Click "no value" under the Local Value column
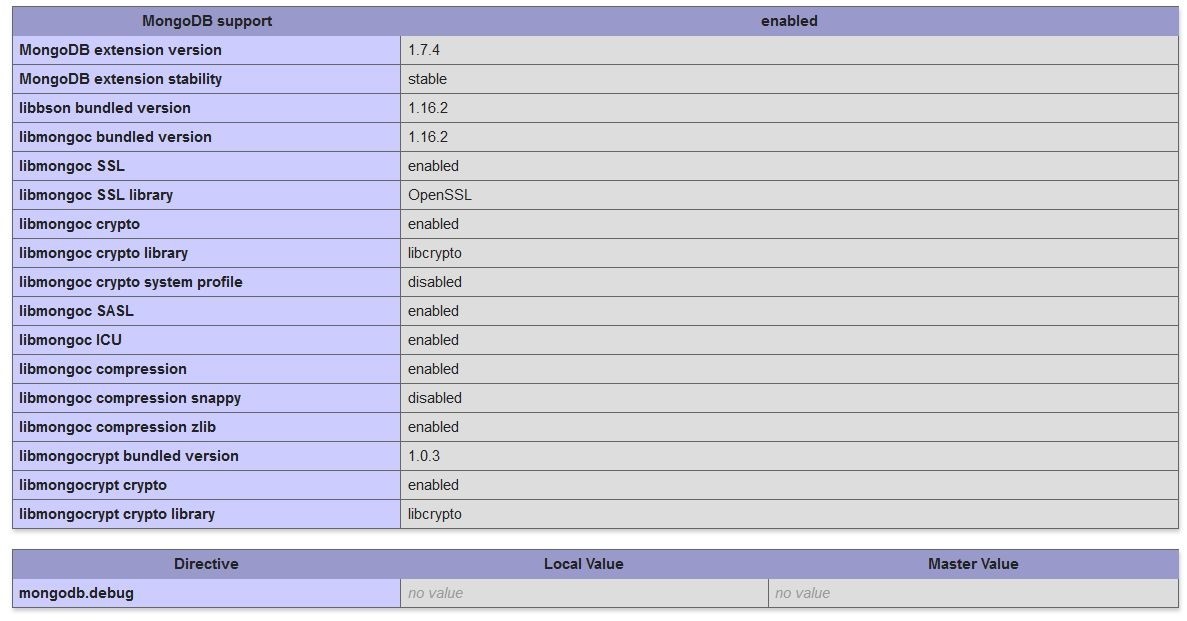1187x621 pixels. tap(435, 593)
